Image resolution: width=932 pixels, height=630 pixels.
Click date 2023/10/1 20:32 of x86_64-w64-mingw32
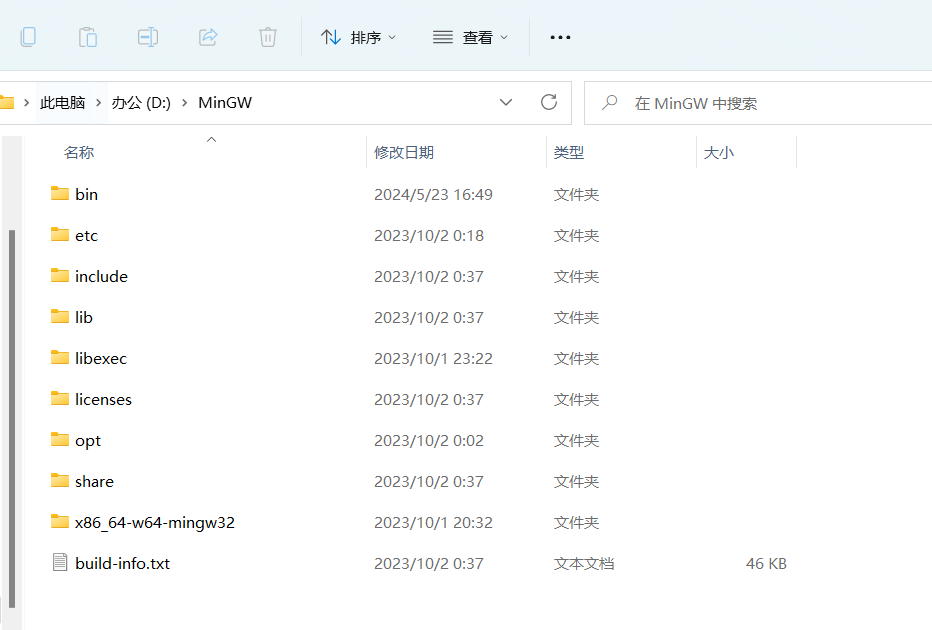tap(433, 522)
